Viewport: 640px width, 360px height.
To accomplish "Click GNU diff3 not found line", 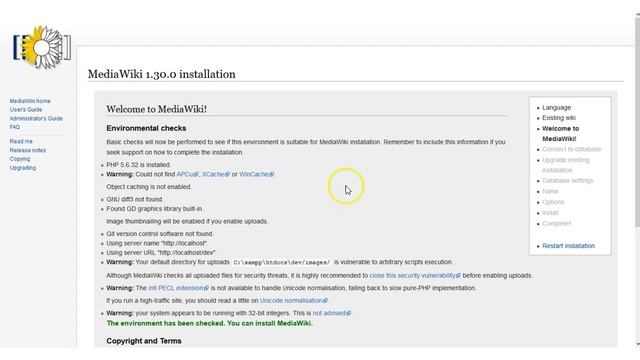I will [x=134, y=199].
